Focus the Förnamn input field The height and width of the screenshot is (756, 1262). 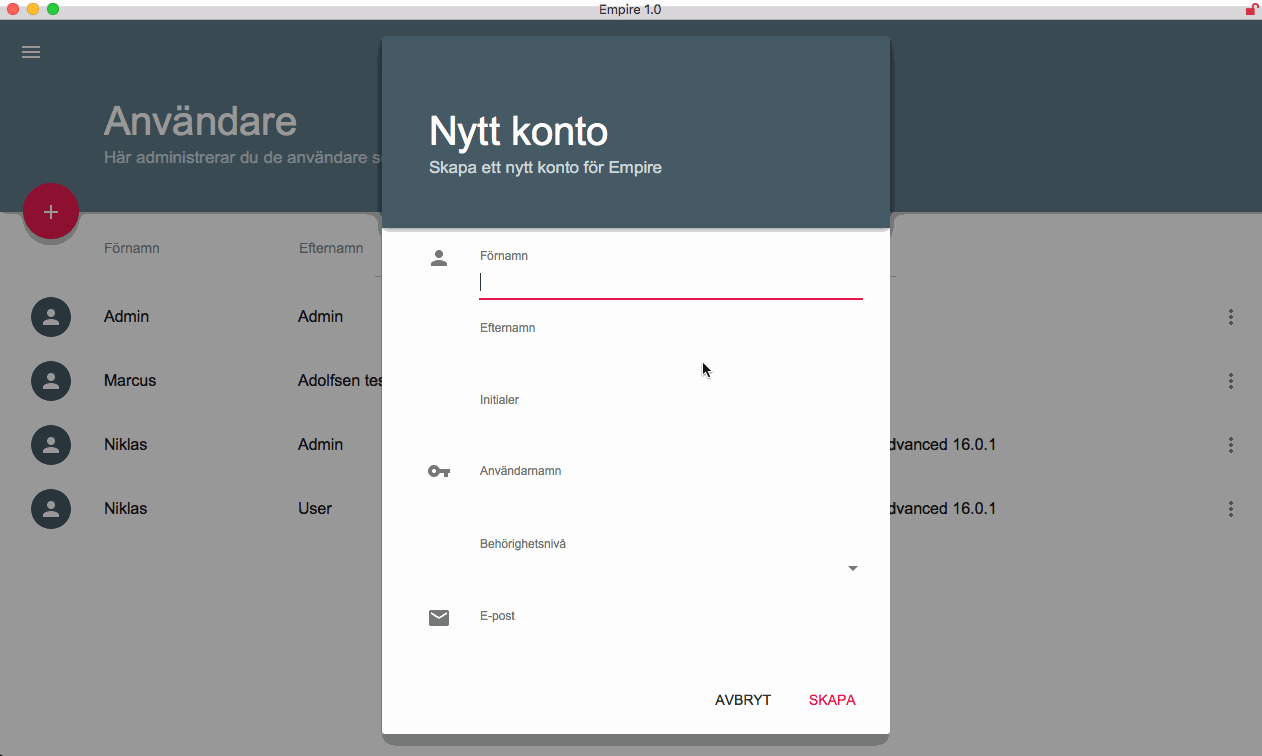[671, 282]
